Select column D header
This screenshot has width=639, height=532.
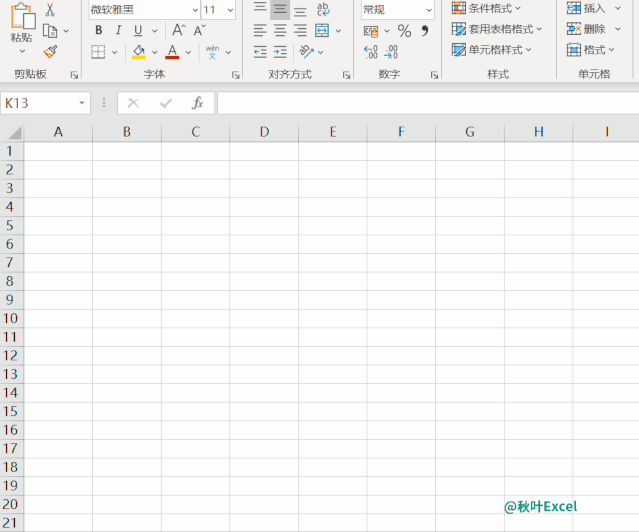click(x=264, y=132)
